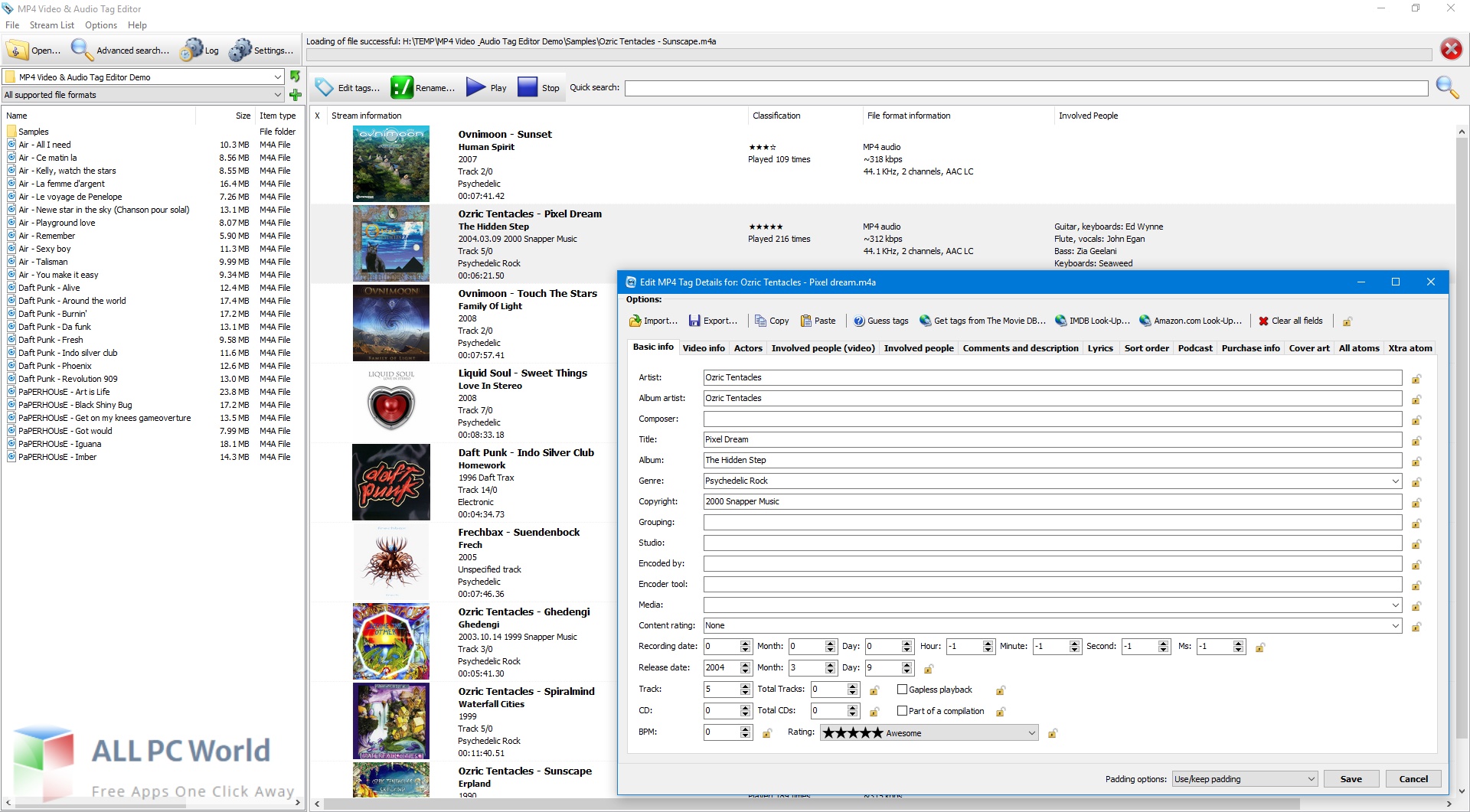
Task: Open the Genre dropdown
Action: coord(1395,481)
